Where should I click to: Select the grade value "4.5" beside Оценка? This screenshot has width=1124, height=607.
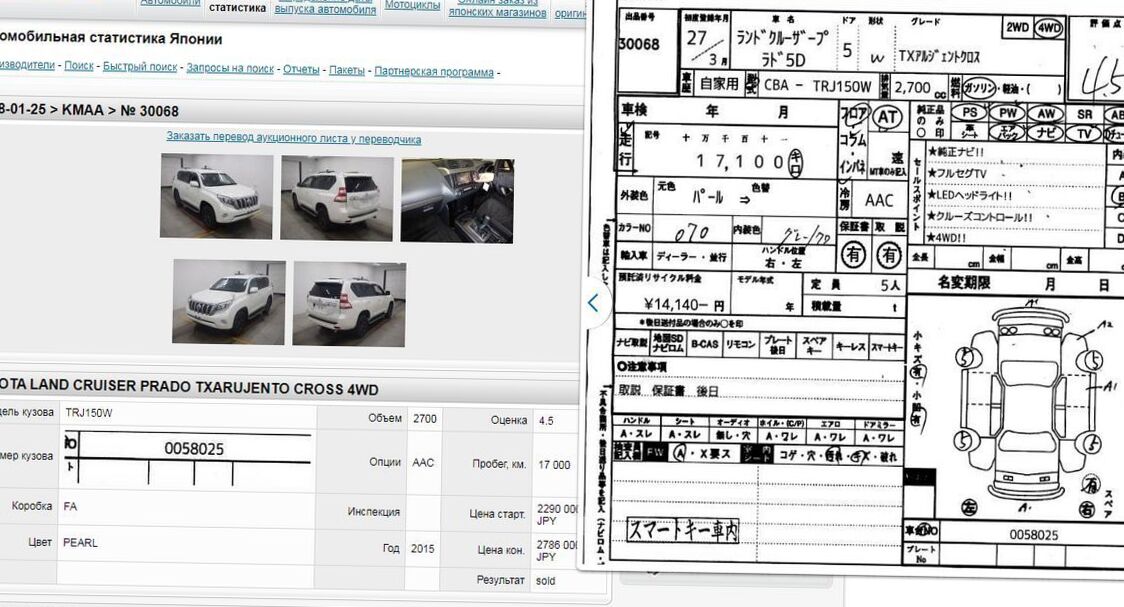tap(546, 421)
